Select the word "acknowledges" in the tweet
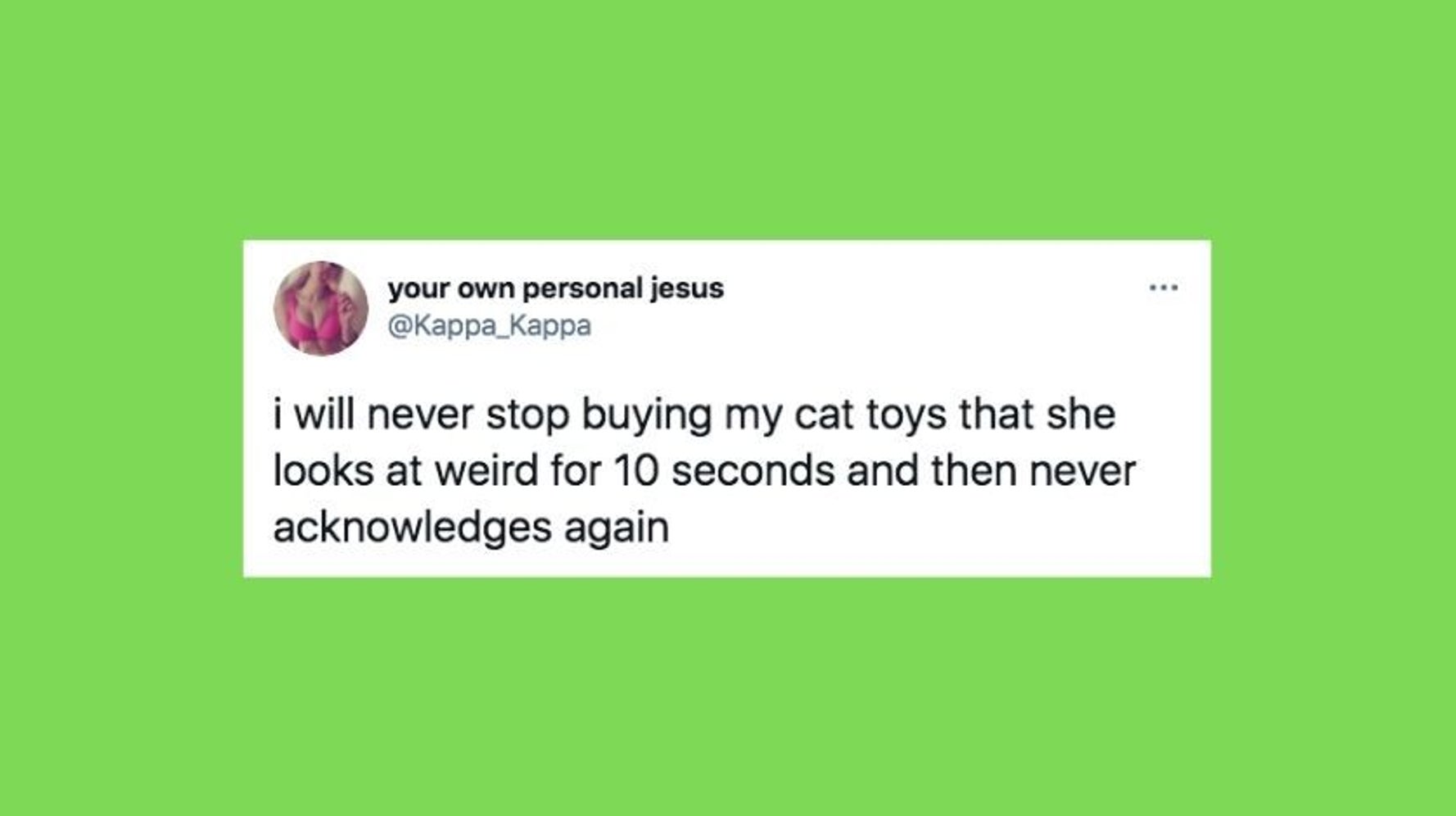 click(x=413, y=528)
